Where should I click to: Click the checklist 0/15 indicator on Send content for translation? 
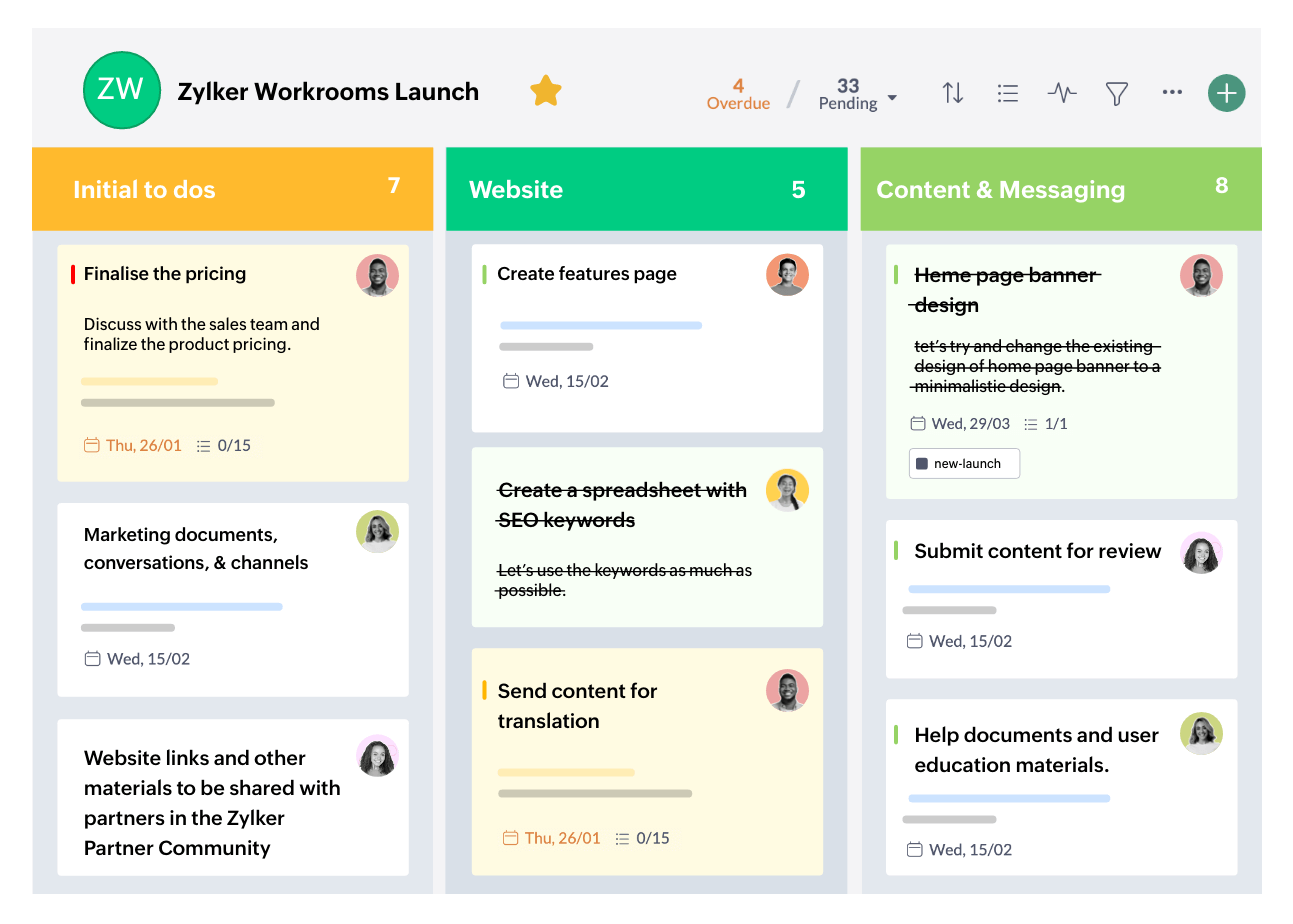click(x=641, y=838)
